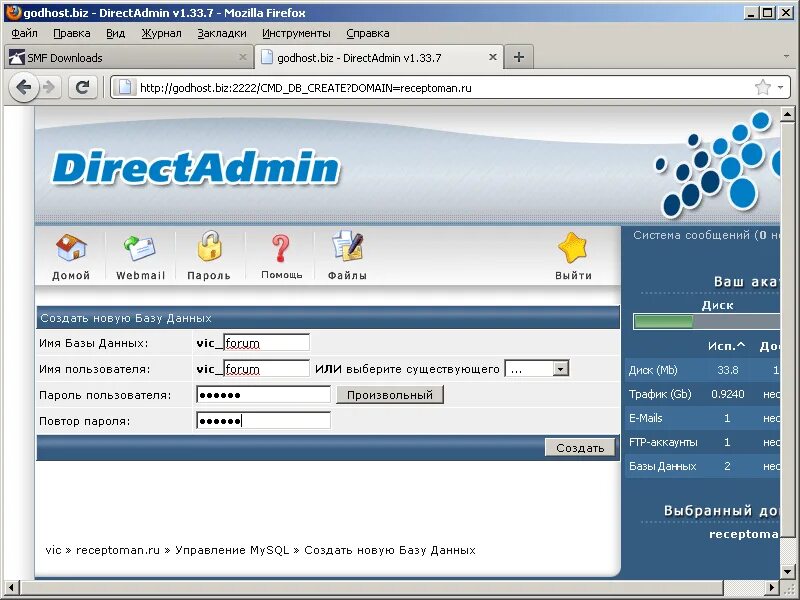Open the Файл menu
Image resolution: width=800 pixels, height=600 pixels.
[24, 33]
